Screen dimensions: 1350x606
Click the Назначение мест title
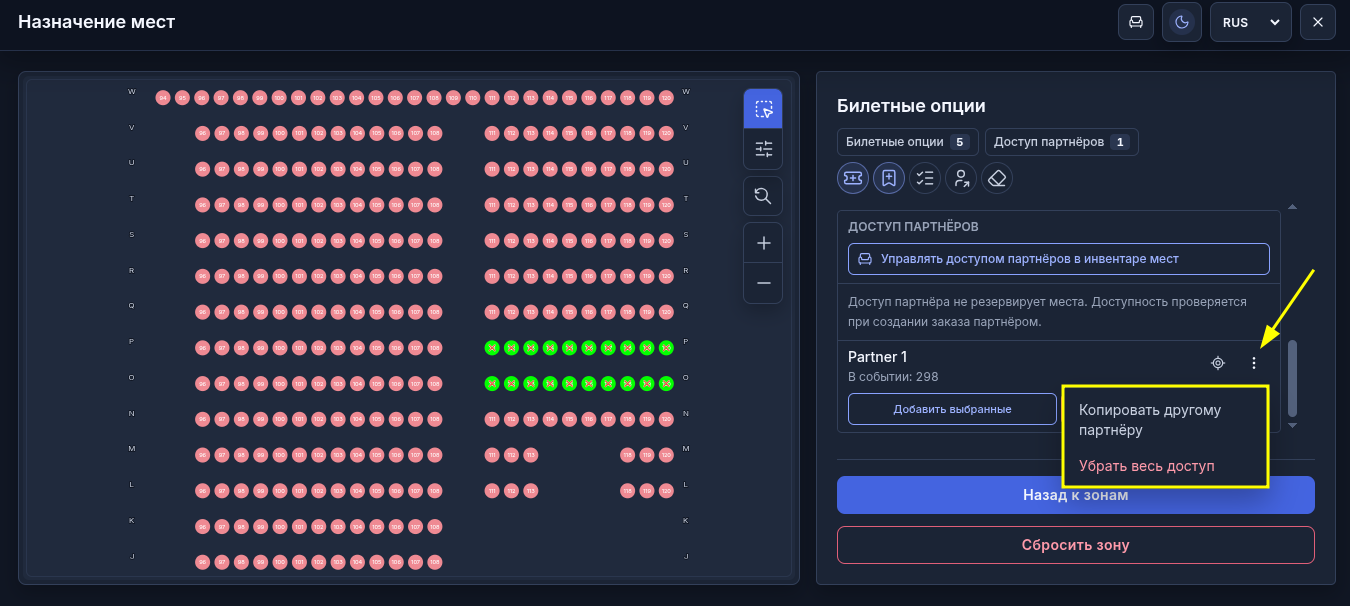(x=97, y=22)
